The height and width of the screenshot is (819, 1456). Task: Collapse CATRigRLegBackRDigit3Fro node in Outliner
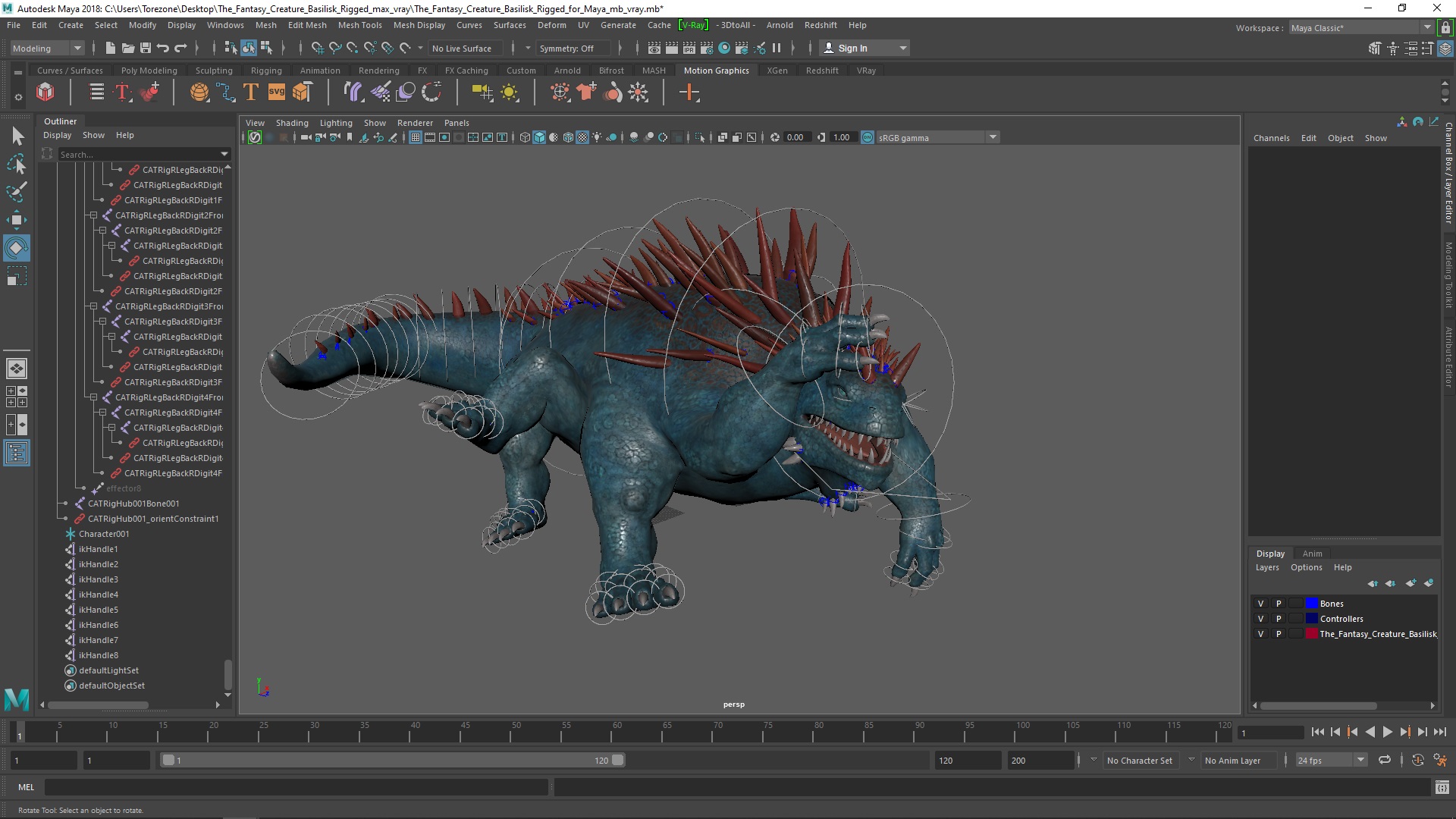click(x=93, y=306)
